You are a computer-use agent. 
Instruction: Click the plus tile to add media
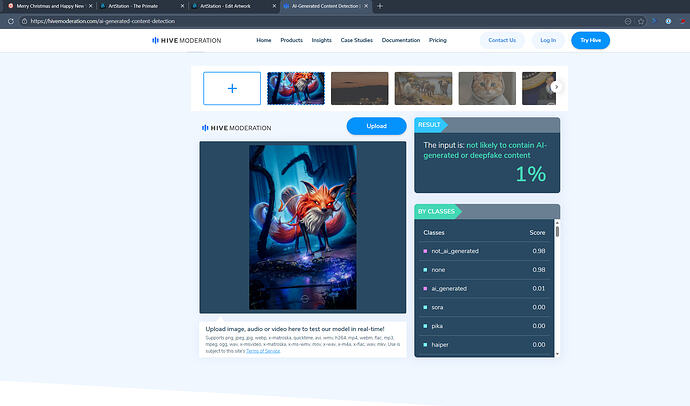232,88
